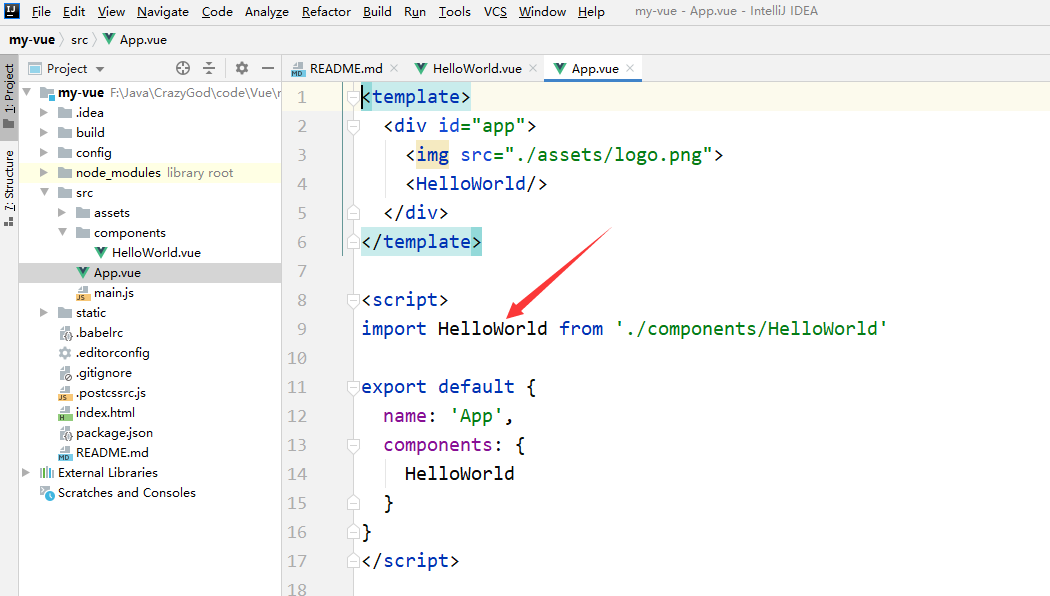1050x596 pixels.
Task: Toggle the 1: Project side tool window
Action: 9,95
